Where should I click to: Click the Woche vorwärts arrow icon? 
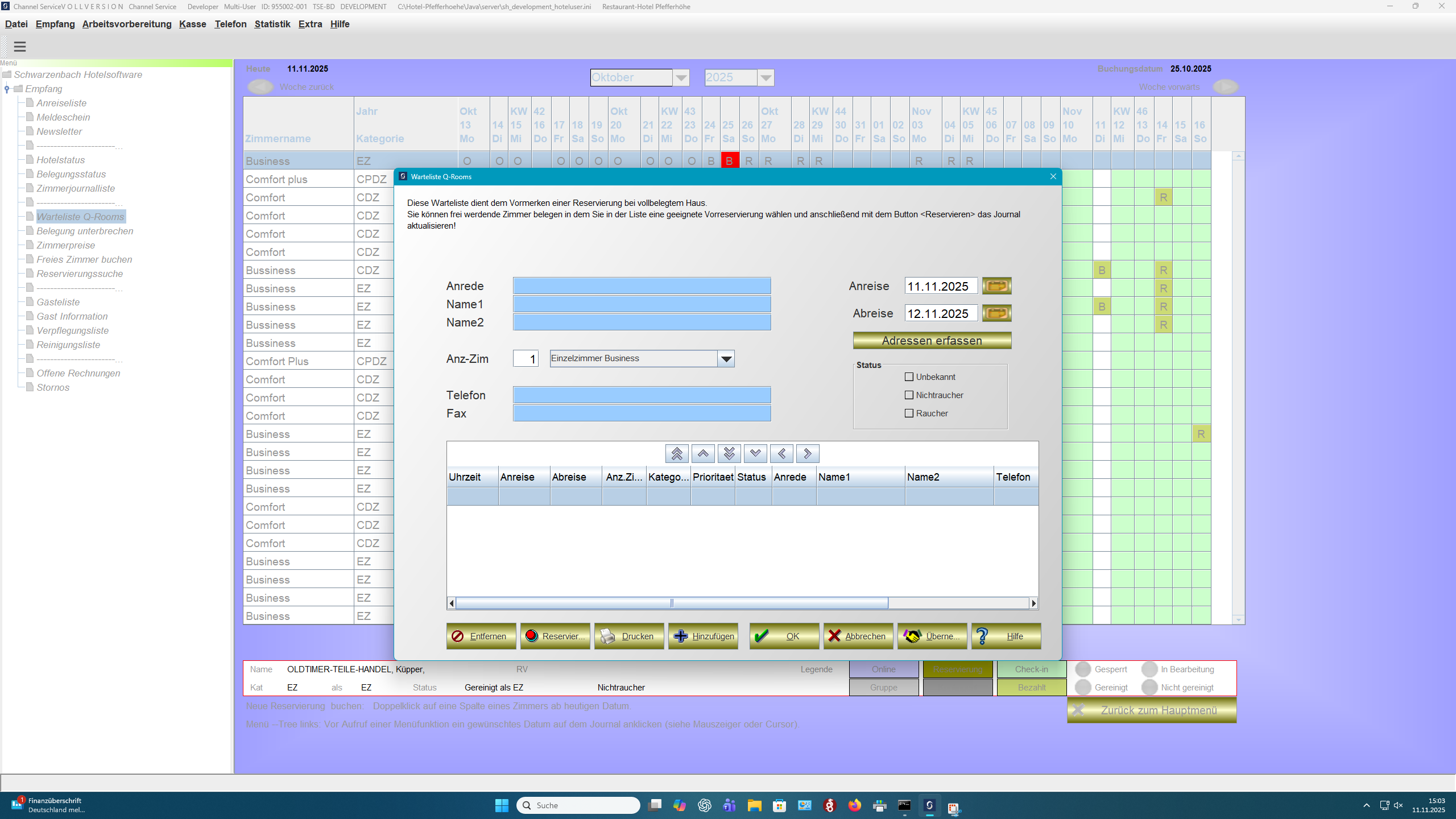click(1226, 86)
